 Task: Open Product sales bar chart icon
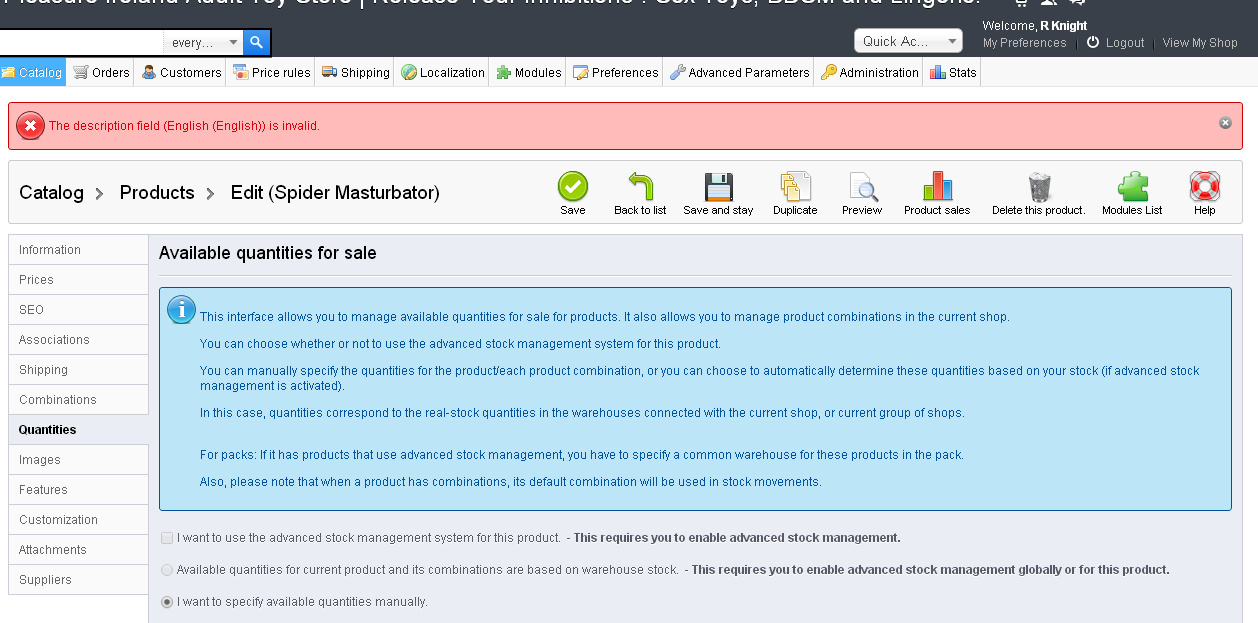point(937,186)
